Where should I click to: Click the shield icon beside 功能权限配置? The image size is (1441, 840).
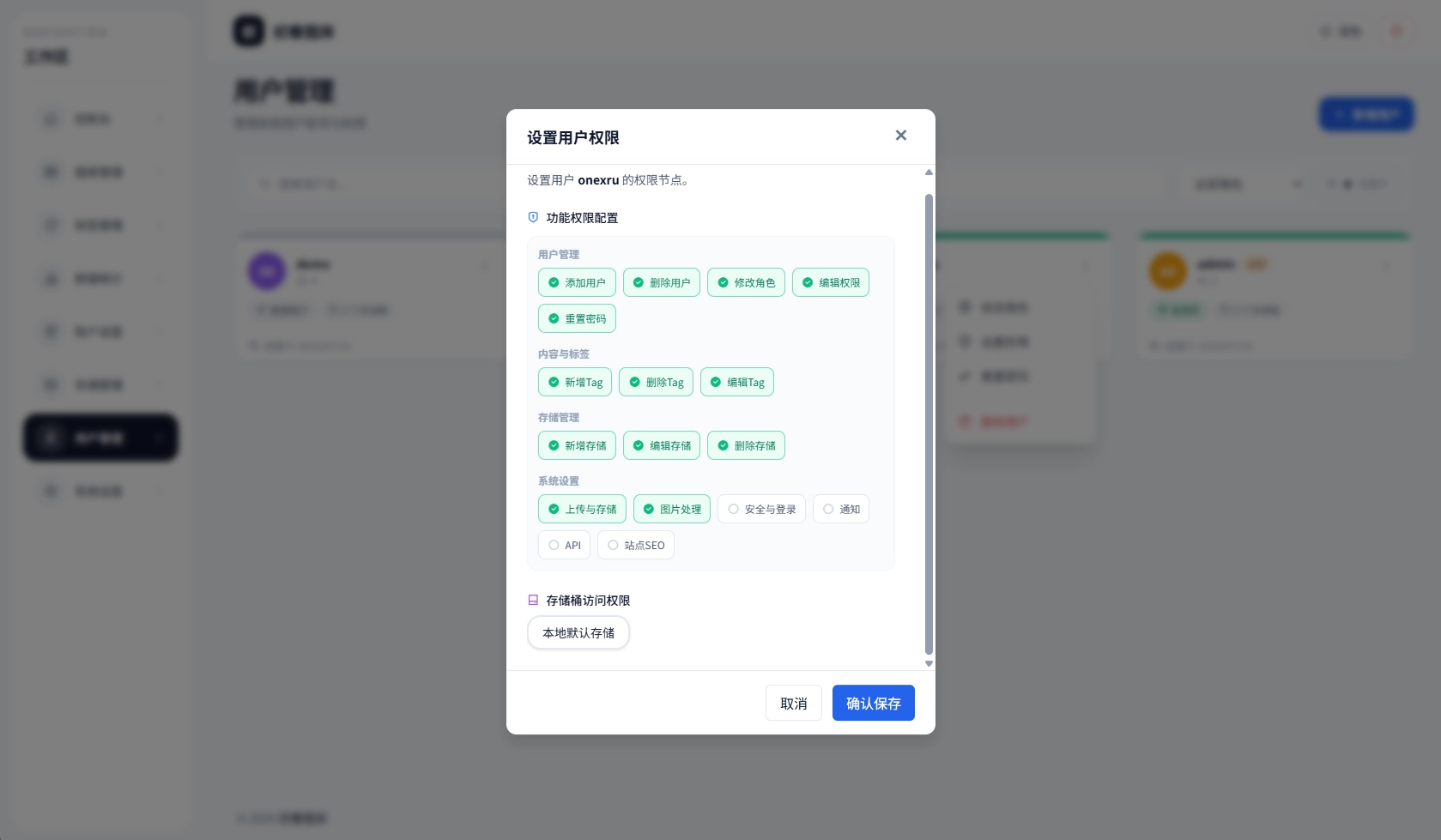pyautogui.click(x=533, y=218)
